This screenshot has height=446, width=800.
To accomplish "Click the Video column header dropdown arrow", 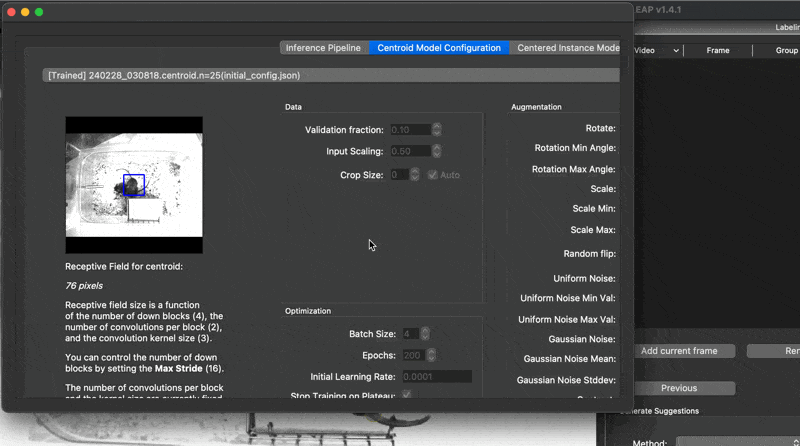I will (676, 50).
